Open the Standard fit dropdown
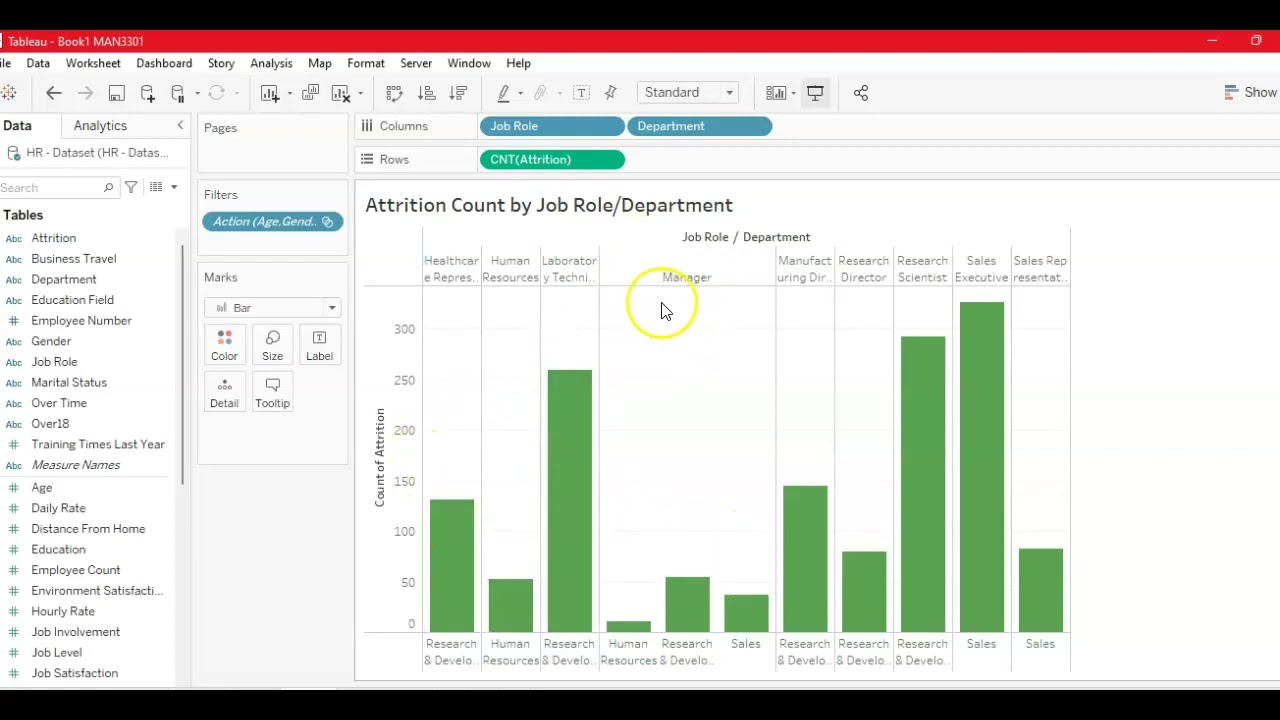This screenshot has height=720, width=1280. pos(688,92)
